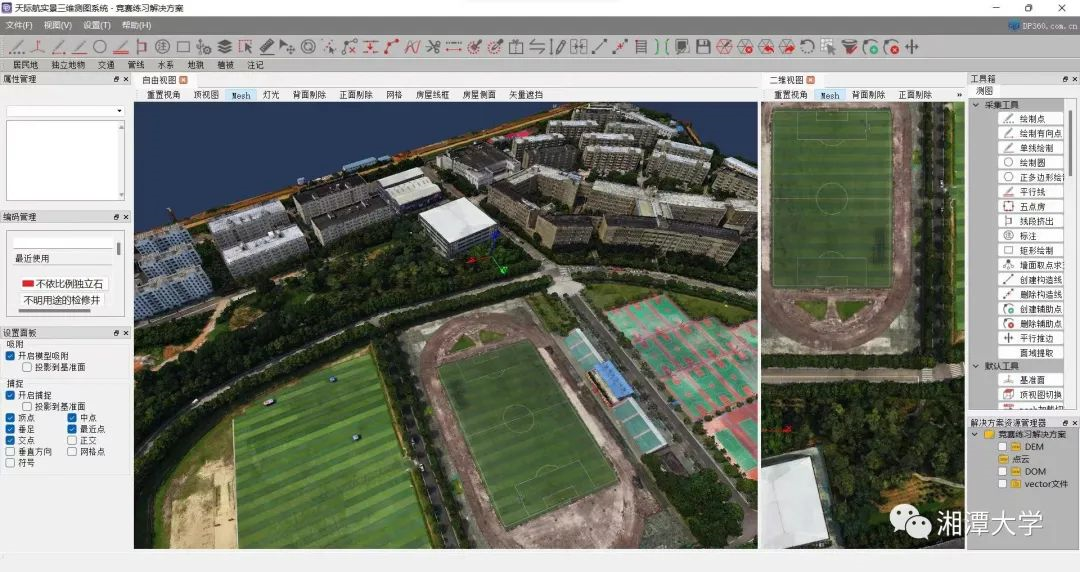Click 重置视角 in the free view
1080x572 pixels.
point(163,95)
